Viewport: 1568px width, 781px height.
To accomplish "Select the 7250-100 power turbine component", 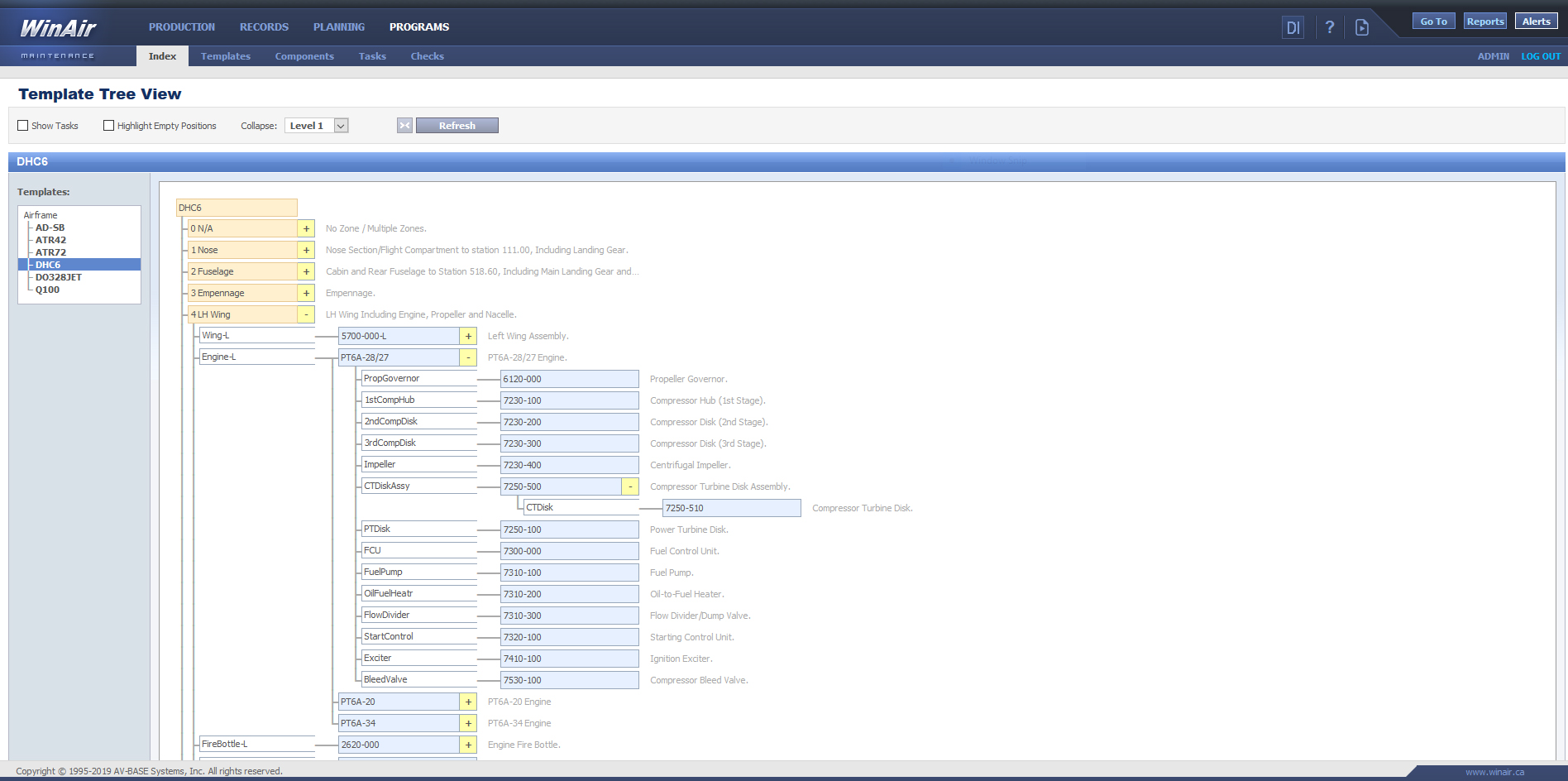I will click(570, 529).
